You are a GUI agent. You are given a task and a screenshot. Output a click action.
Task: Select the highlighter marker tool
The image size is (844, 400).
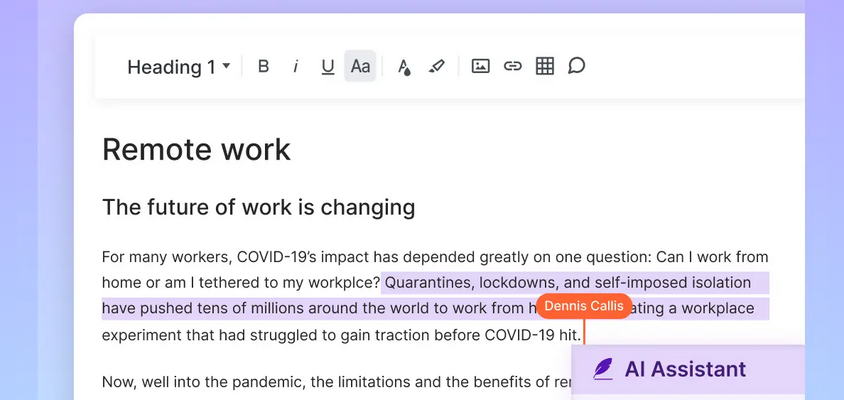pyautogui.click(x=436, y=67)
